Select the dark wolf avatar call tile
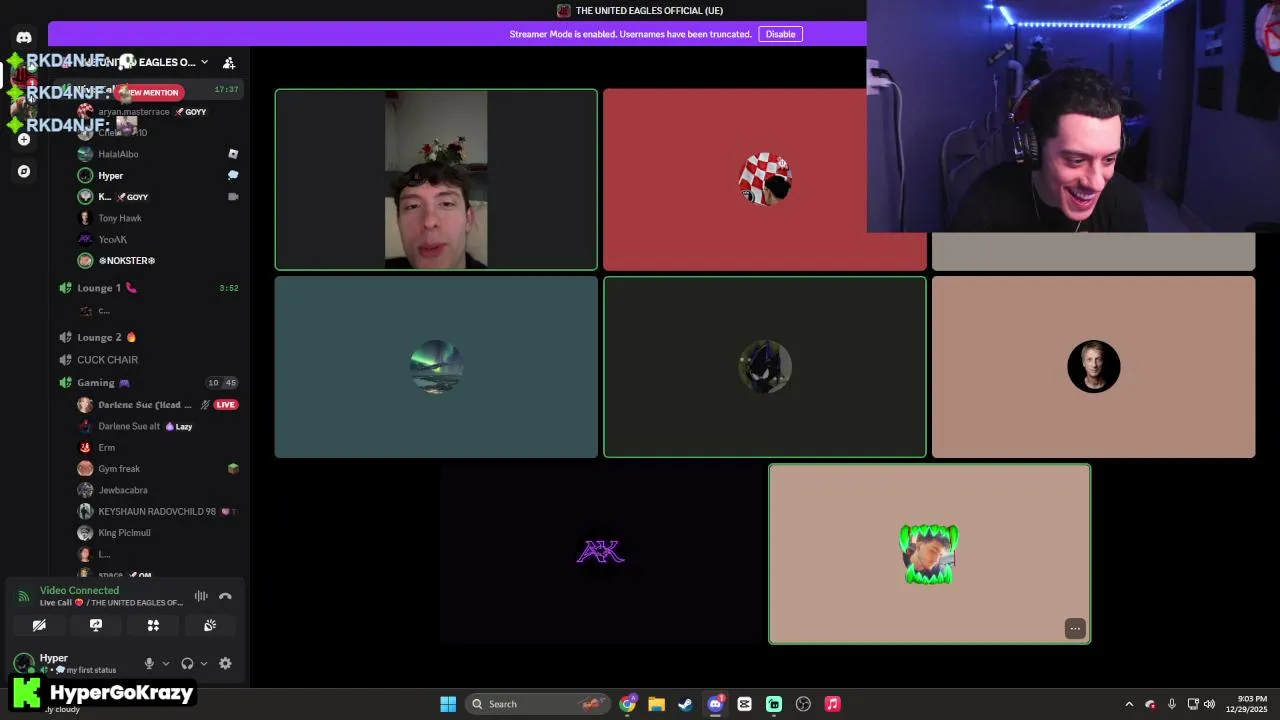The height and width of the screenshot is (720, 1280). (765, 367)
